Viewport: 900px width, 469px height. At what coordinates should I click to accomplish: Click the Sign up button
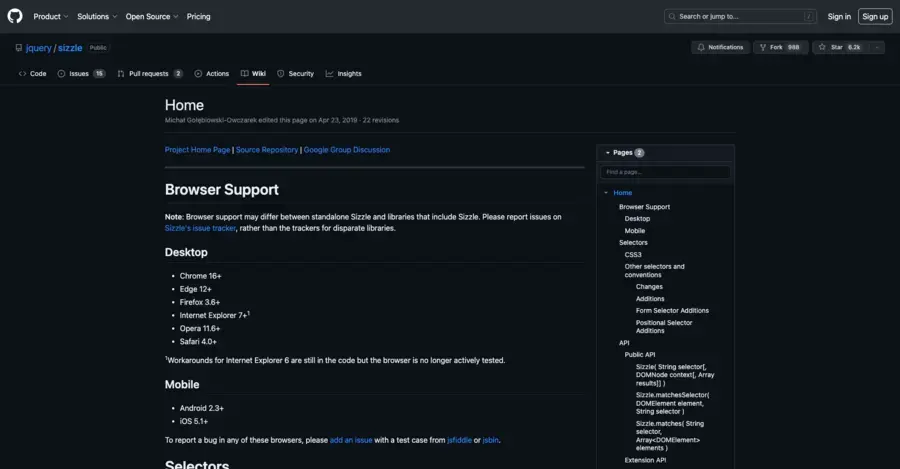tap(875, 17)
